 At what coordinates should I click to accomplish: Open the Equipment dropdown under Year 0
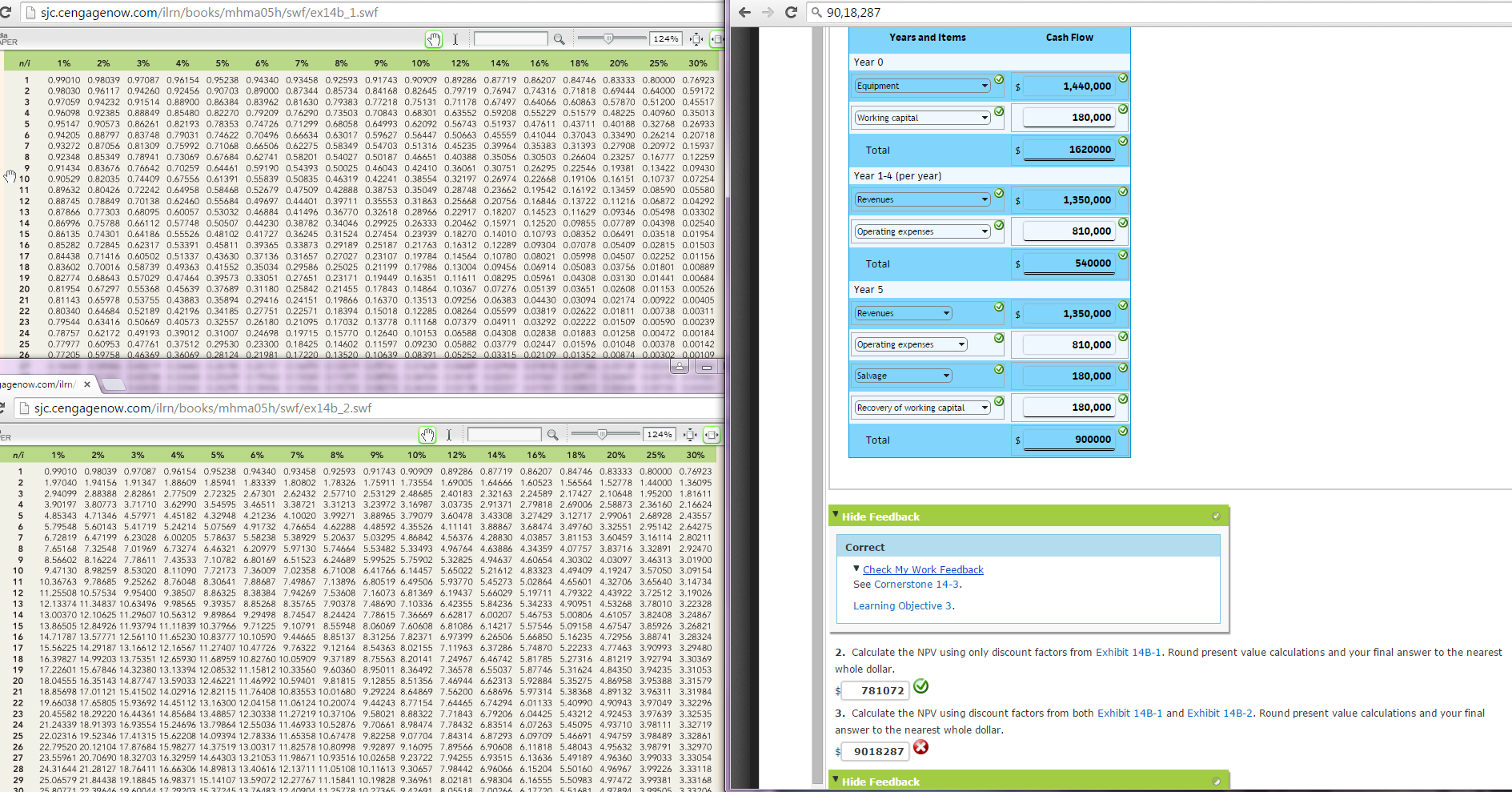(923, 86)
